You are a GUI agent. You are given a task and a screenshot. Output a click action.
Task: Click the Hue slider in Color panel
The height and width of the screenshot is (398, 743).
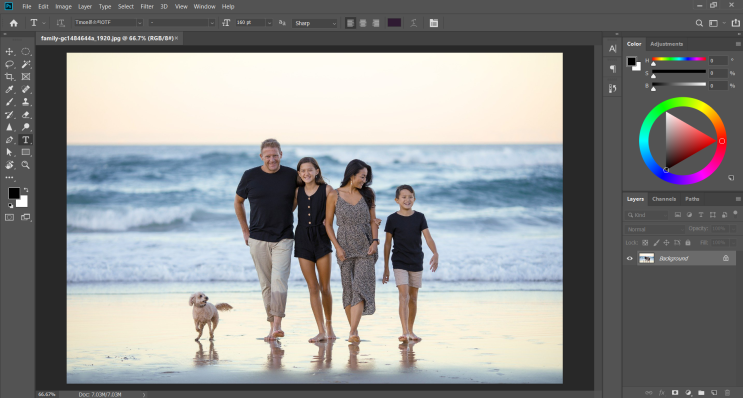[679, 59]
